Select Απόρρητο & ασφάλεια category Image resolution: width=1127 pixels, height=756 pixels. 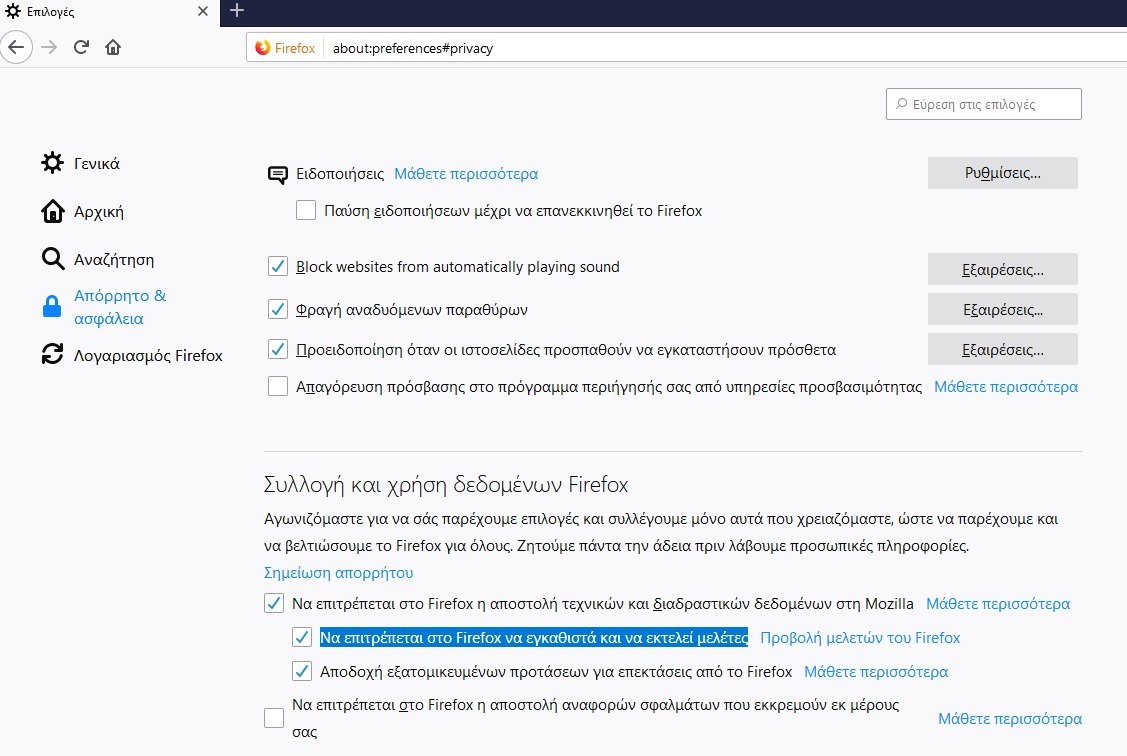click(104, 307)
